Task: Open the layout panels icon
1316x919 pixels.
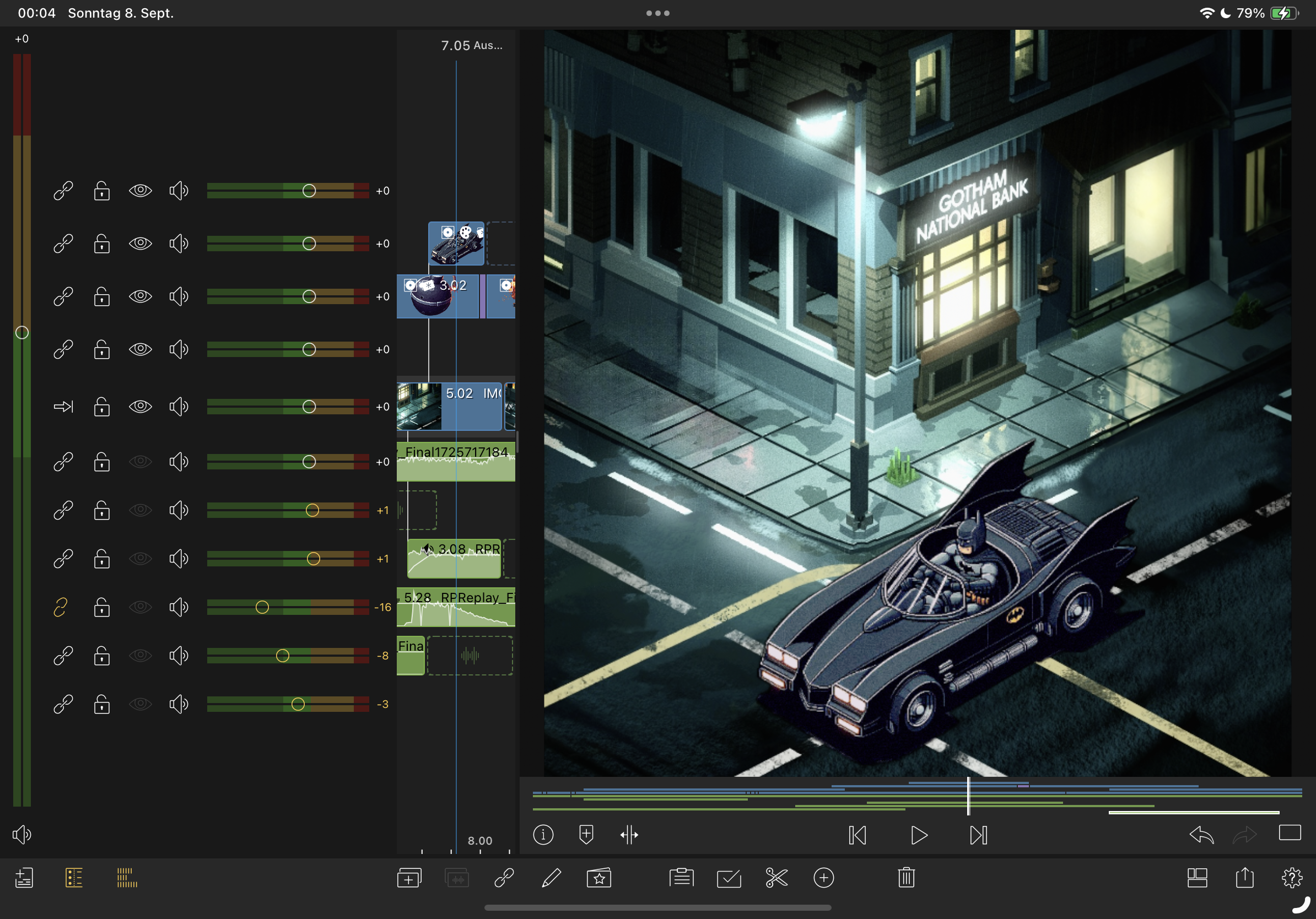Action: (x=1198, y=878)
